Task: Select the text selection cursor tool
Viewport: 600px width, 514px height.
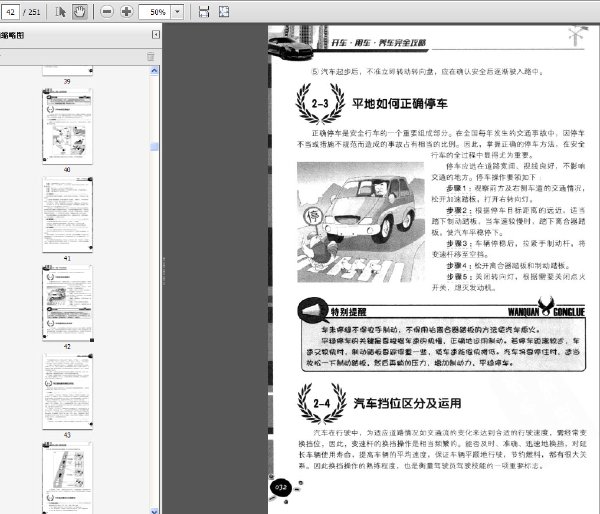Action: tap(60, 12)
